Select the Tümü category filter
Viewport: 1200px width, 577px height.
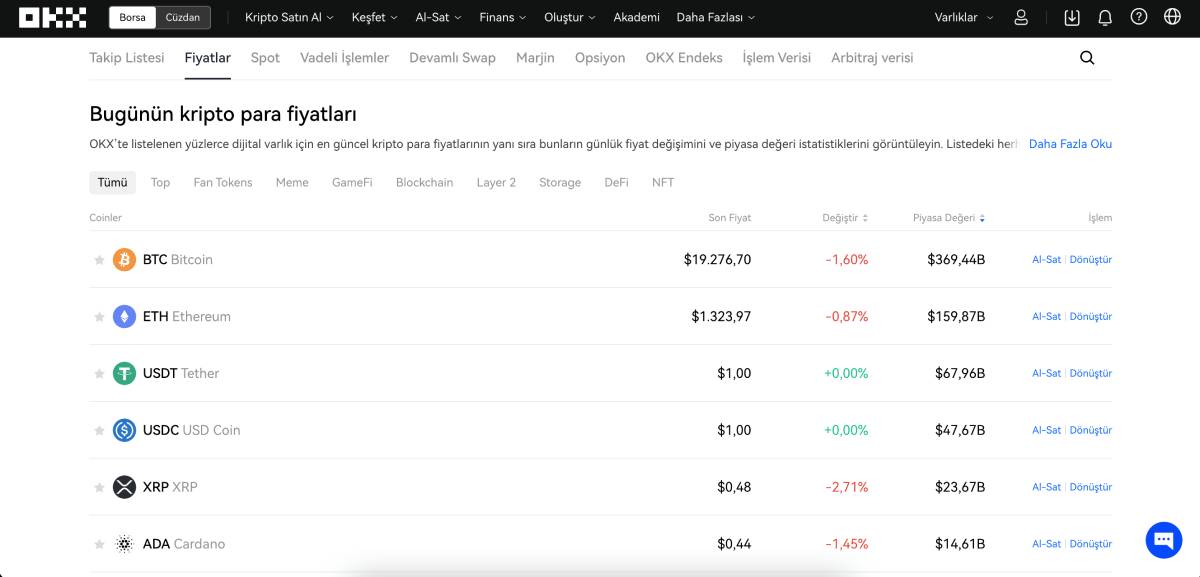112,183
